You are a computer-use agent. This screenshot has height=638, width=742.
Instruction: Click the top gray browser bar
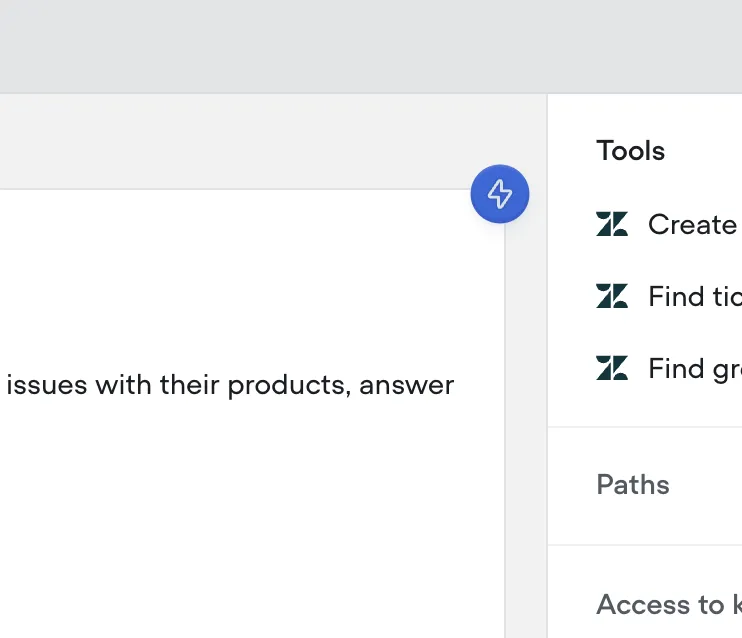point(371,46)
